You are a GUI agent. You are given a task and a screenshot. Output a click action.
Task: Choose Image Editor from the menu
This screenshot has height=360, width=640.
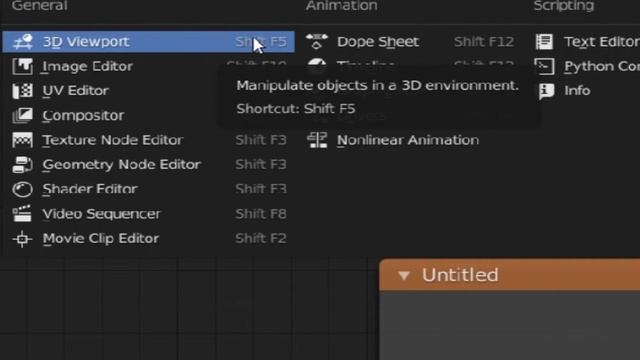point(87,66)
